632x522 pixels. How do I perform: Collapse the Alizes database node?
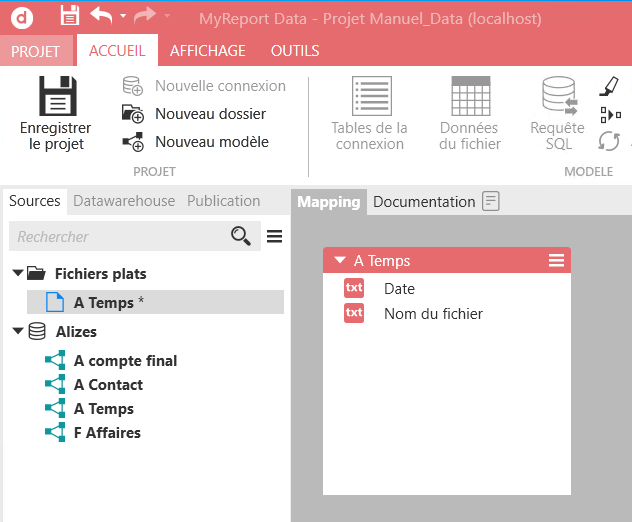click(x=18, y=331)
